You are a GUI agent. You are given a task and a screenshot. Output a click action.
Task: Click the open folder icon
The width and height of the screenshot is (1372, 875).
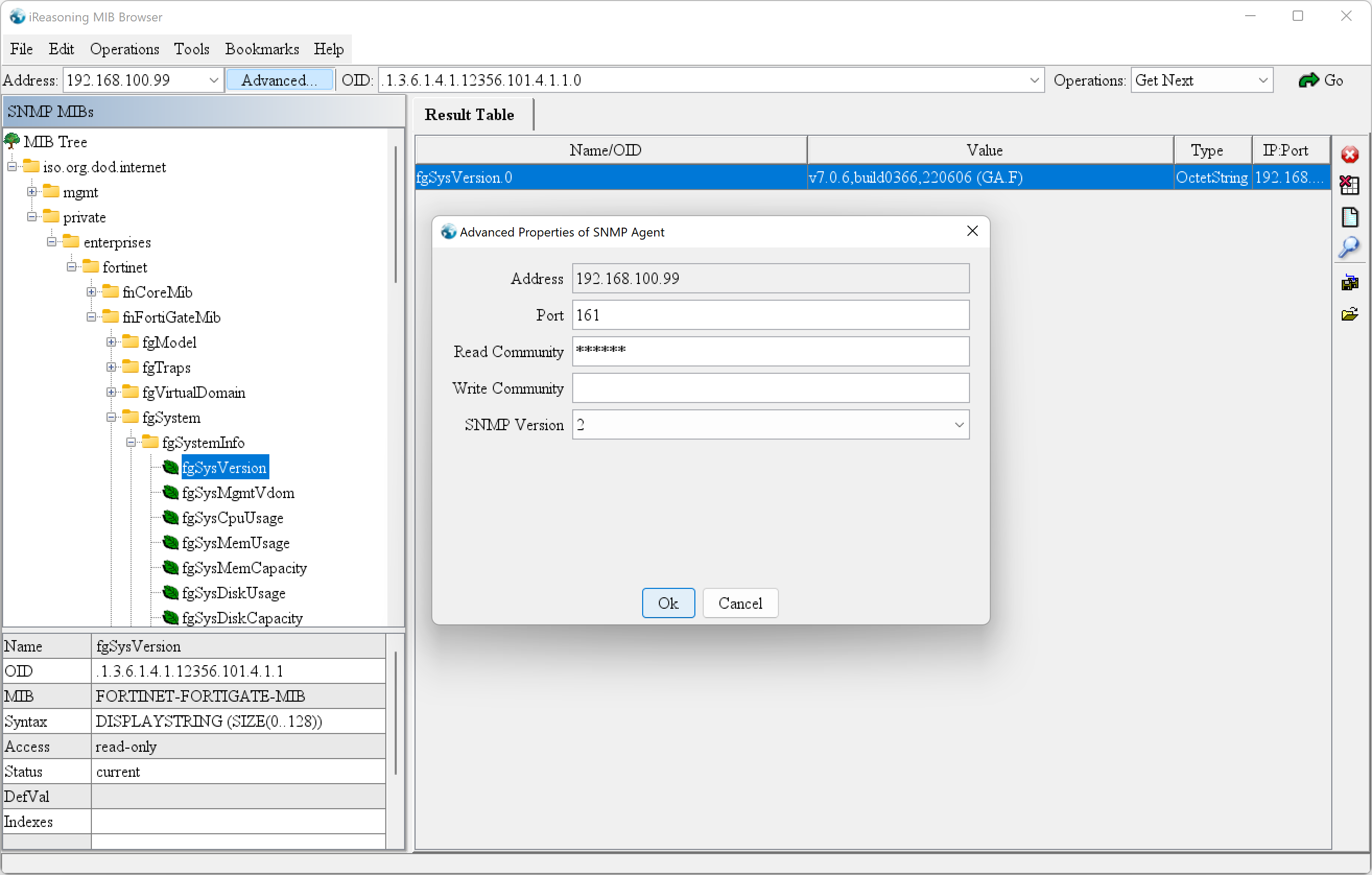(1349, 314)
